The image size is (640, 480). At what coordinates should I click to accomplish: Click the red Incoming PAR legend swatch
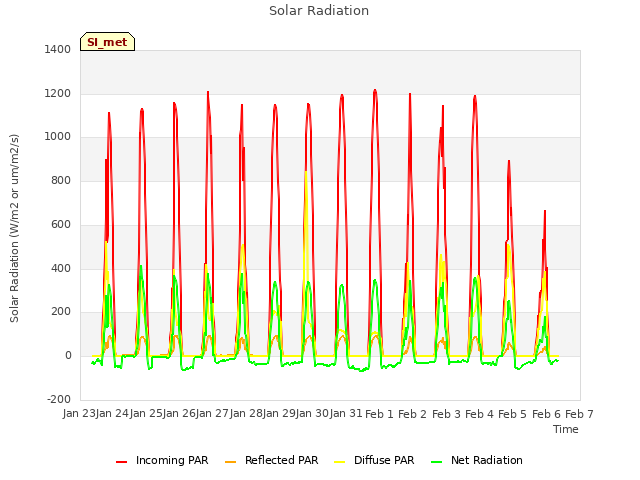pos(122,462)
